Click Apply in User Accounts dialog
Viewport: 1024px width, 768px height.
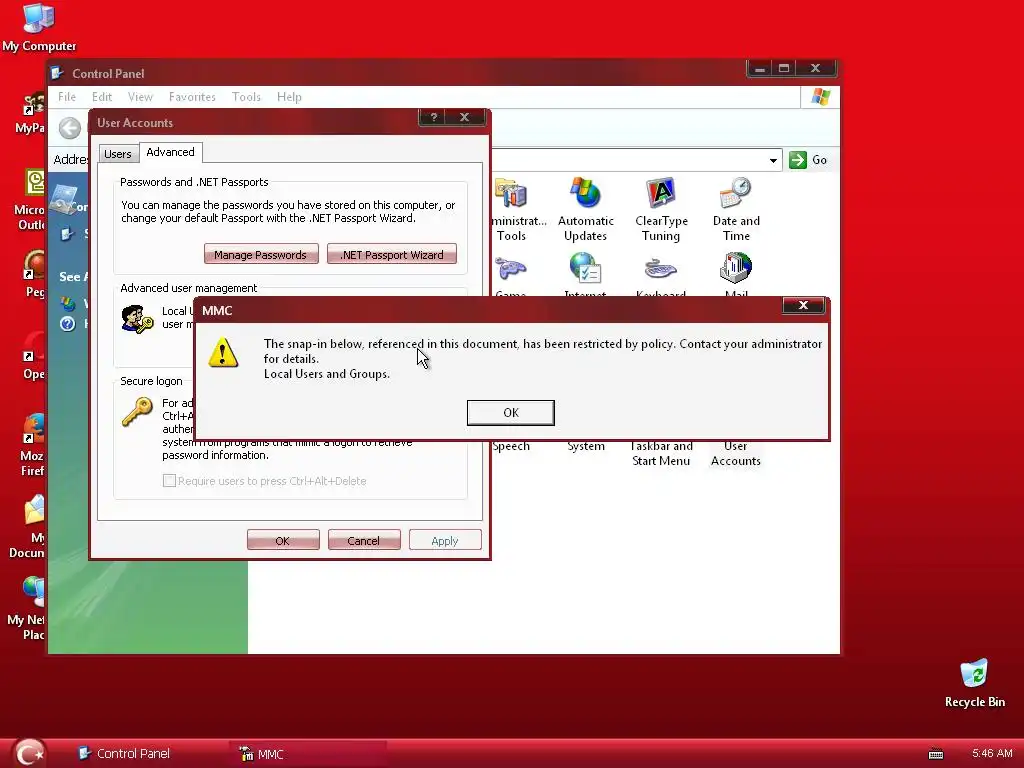(445, 540)
